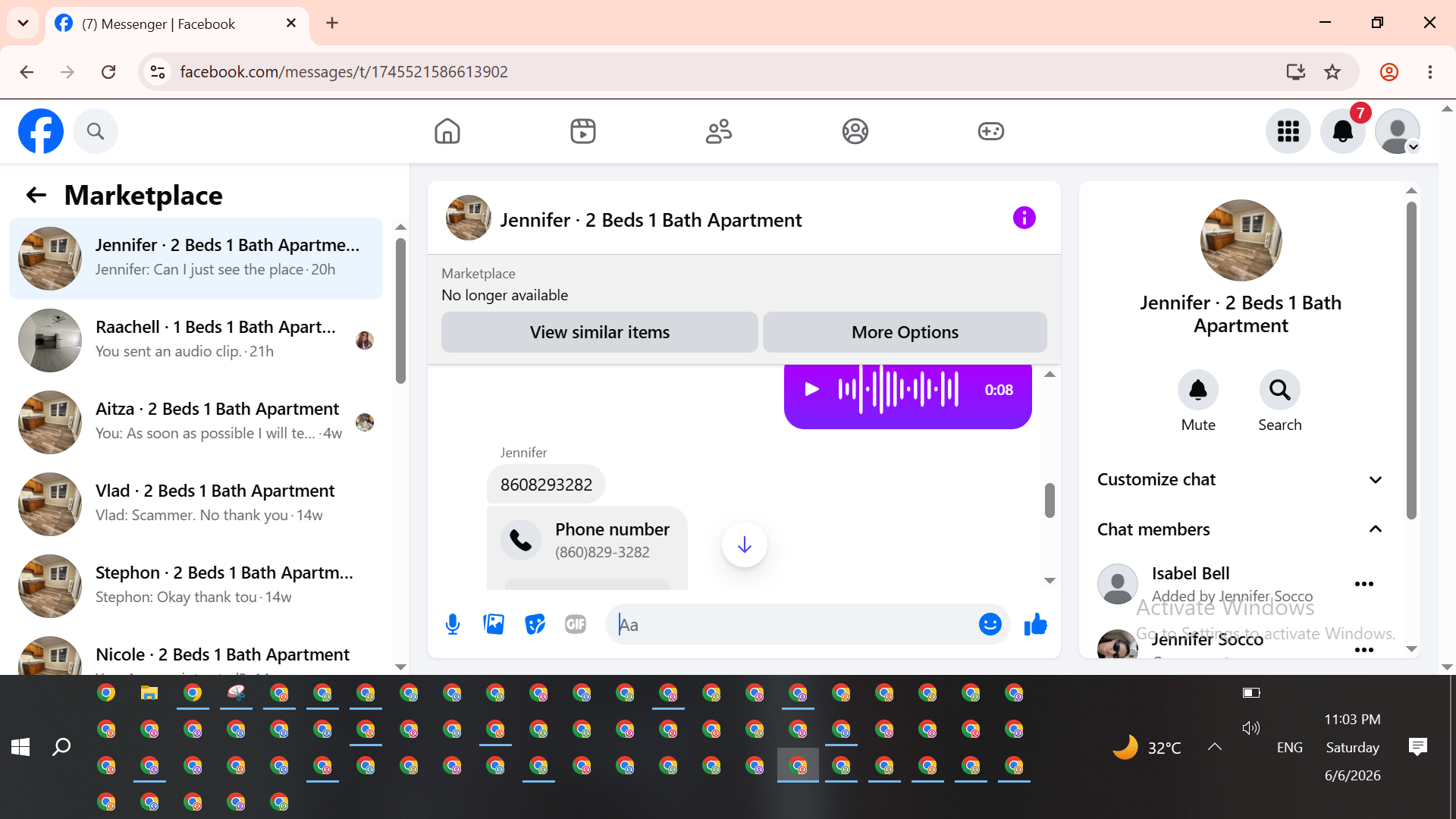Seek within the voice clip waveform
The image size is (1456, 819).
point(899,390)
